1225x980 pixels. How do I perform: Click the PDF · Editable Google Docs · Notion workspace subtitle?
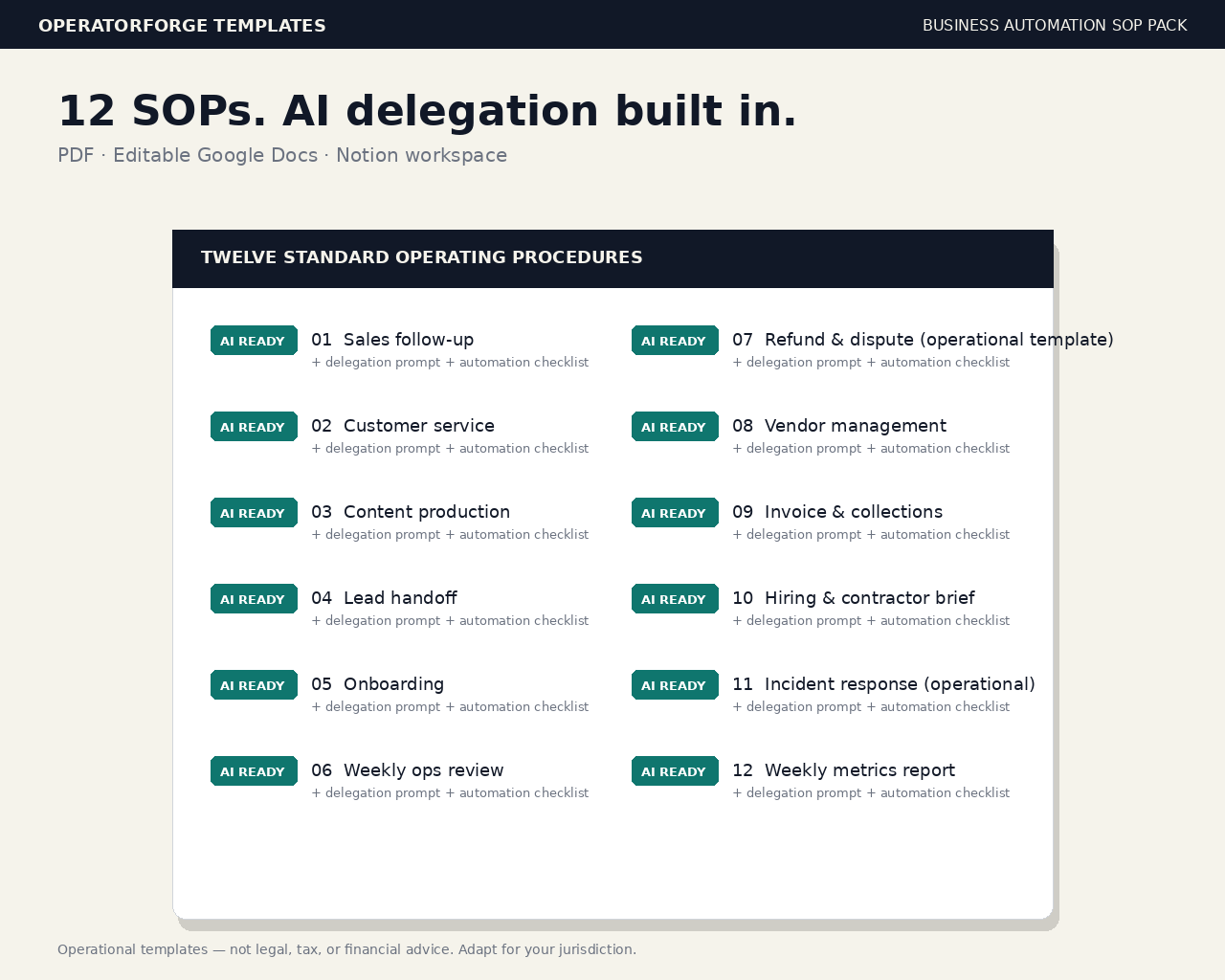[x=282, y=155]
